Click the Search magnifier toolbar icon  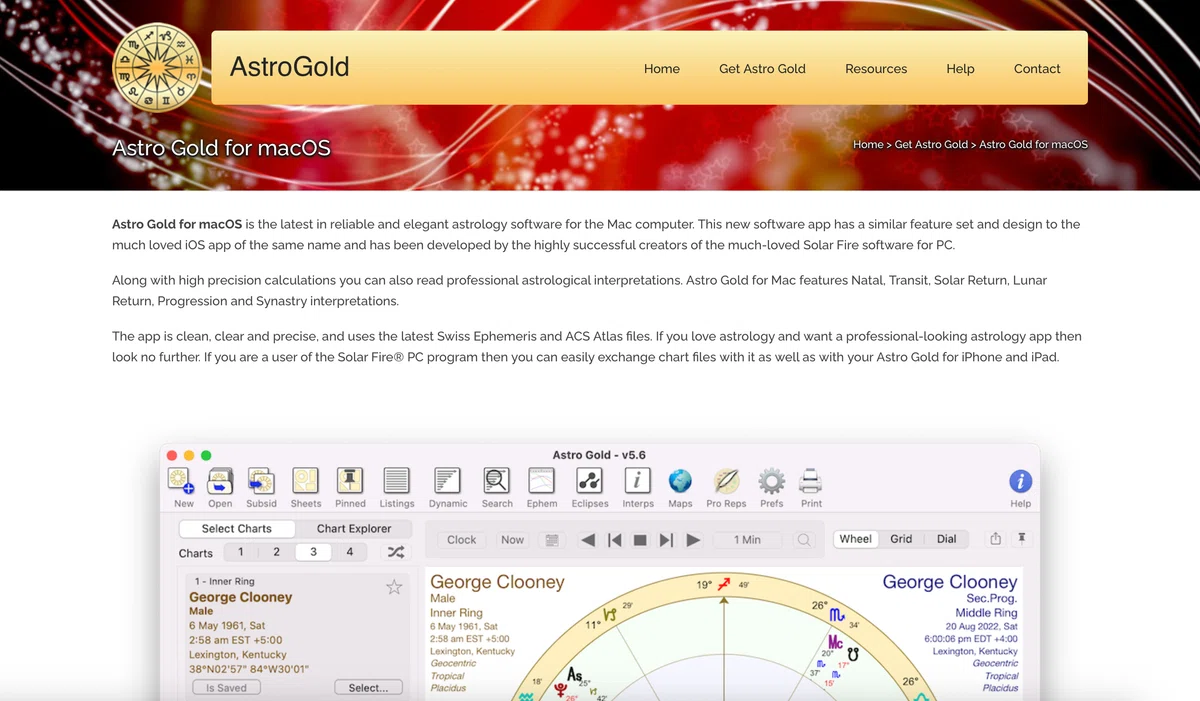point(497,482)
